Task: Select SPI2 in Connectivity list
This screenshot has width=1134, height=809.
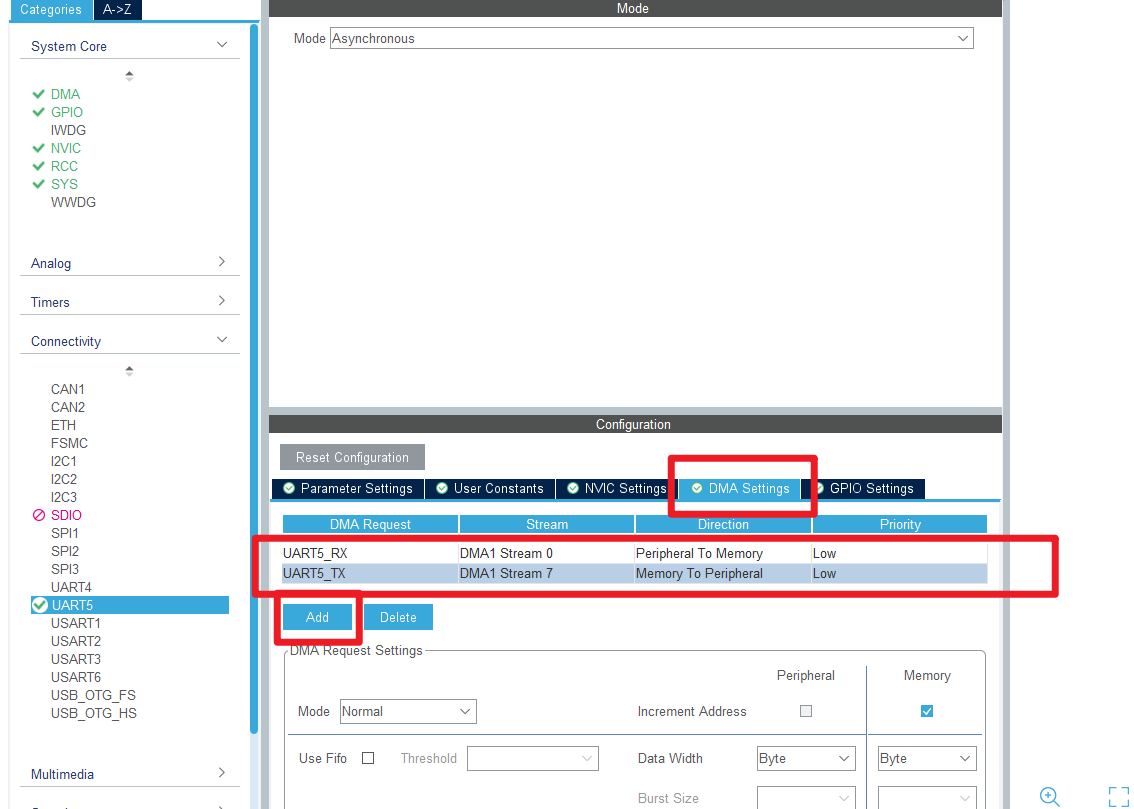Action: (65, 551)
